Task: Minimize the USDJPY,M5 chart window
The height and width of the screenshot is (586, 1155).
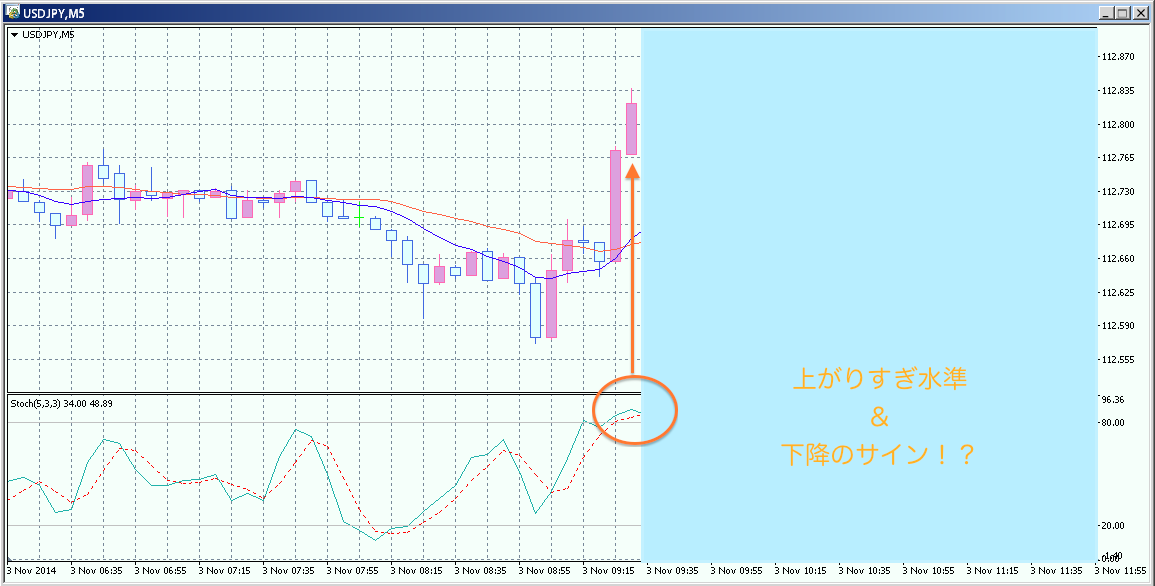Action: pos(1106,13)
